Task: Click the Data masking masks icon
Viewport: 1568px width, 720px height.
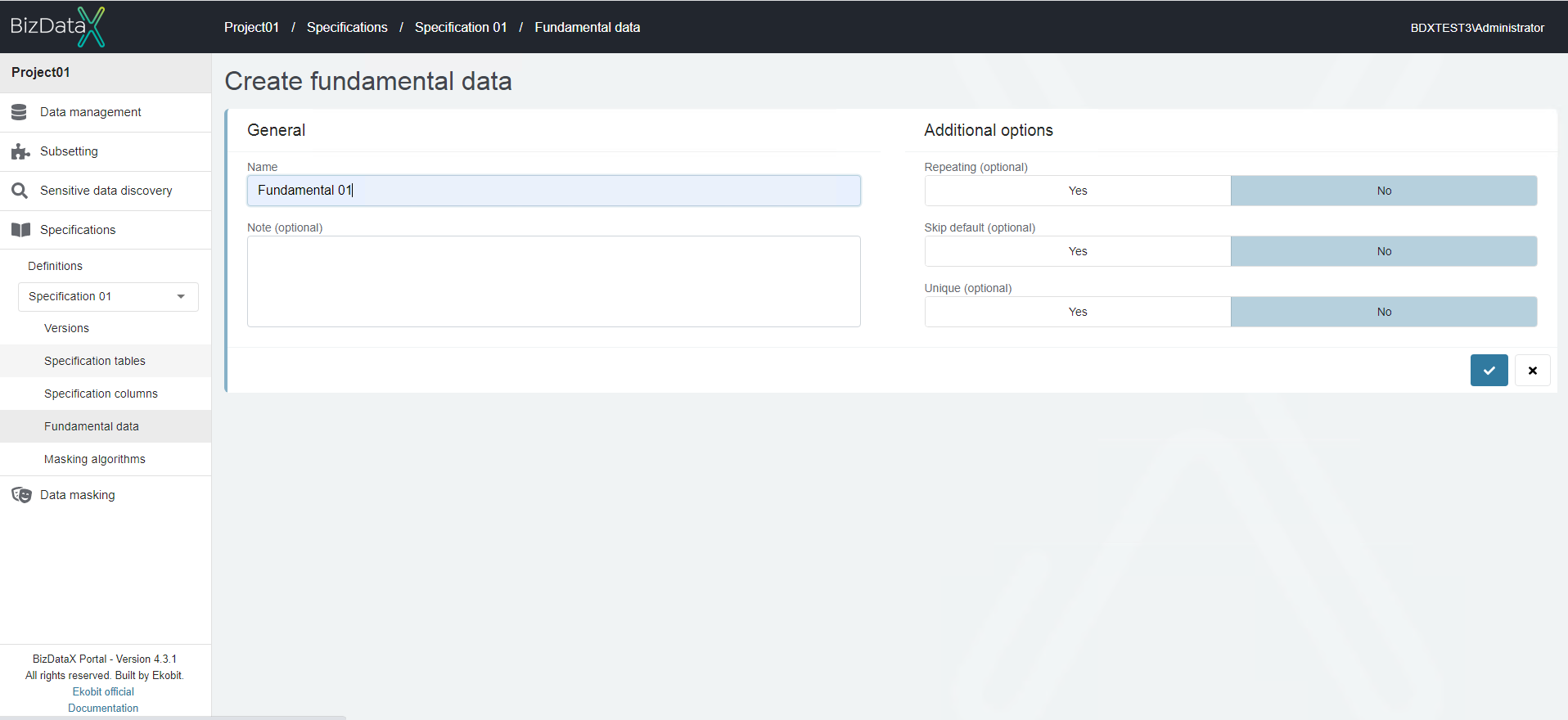Action: [21, 495]
